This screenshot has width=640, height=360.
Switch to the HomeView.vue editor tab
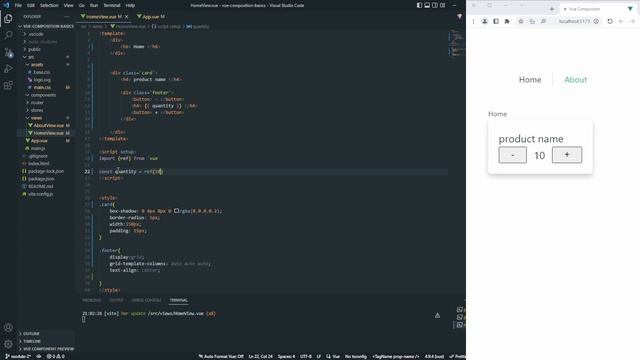click(x=101, y=17)
